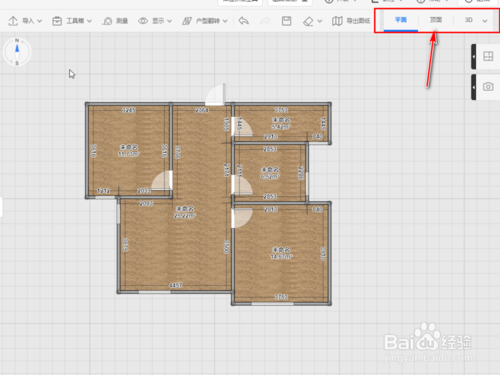This screenshot has width=500, height=375.
Task: Open the camera render panel icon
Action: click(488, 87)
